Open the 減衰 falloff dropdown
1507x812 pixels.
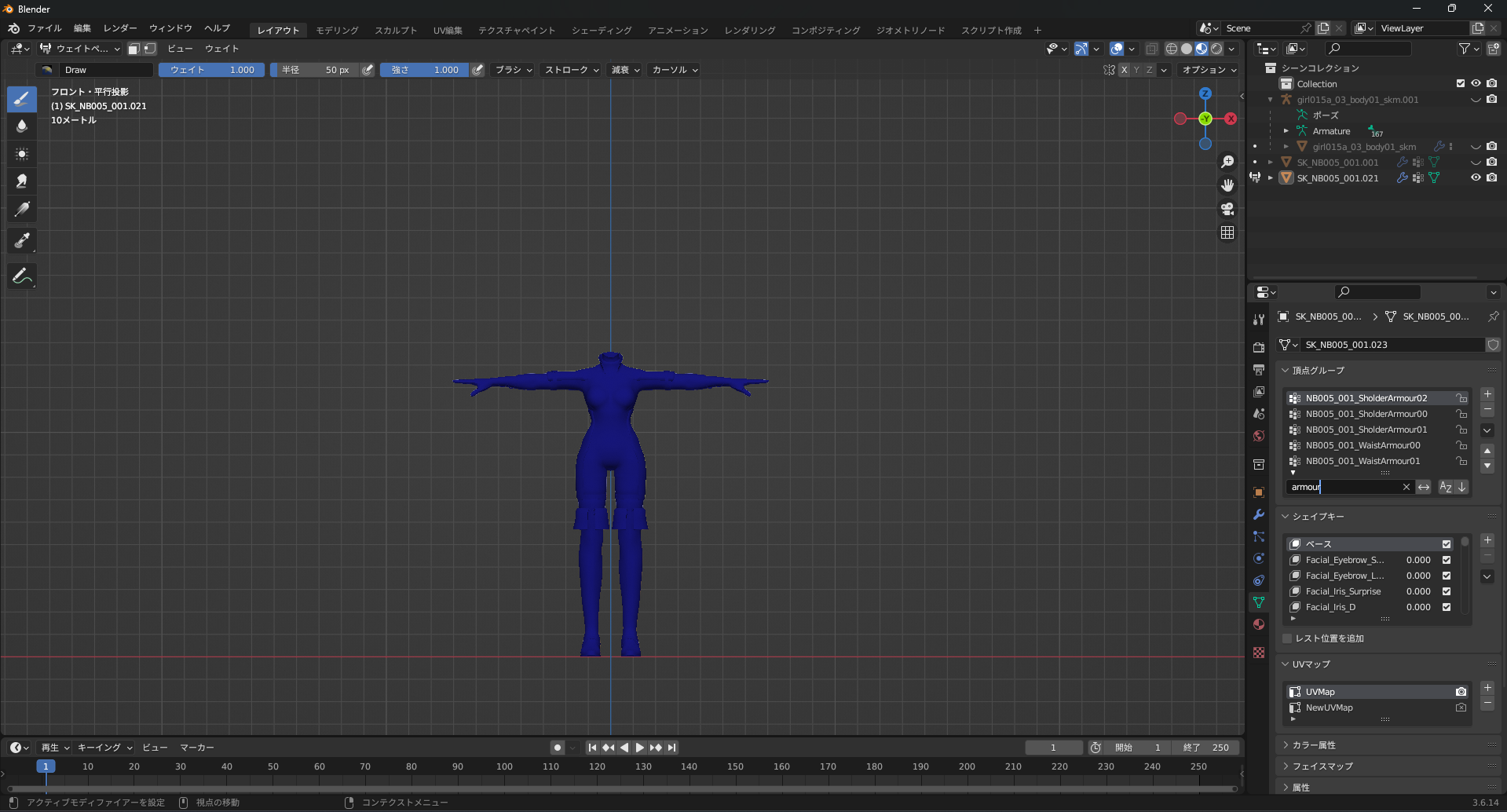625,70
